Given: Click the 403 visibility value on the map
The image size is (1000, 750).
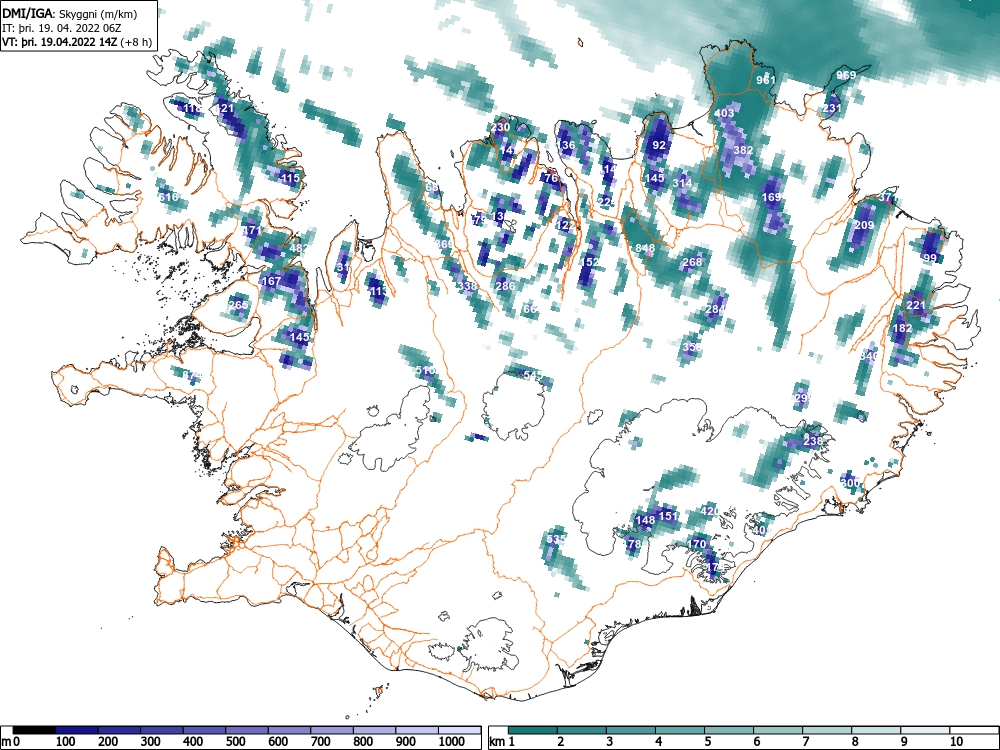Looking at the screenshot, I should pos(724,113).
